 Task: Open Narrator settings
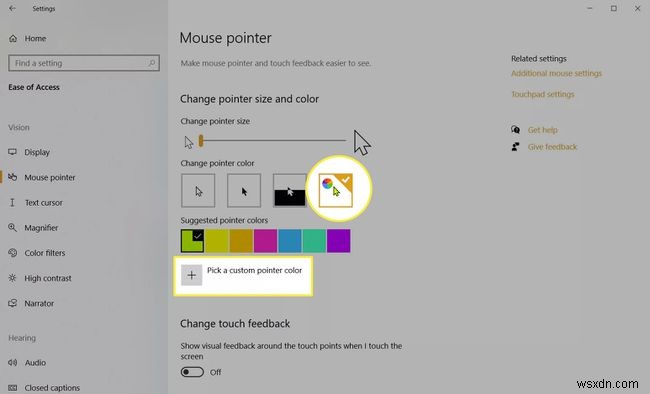pyautogui.click(x=39, y=304)
